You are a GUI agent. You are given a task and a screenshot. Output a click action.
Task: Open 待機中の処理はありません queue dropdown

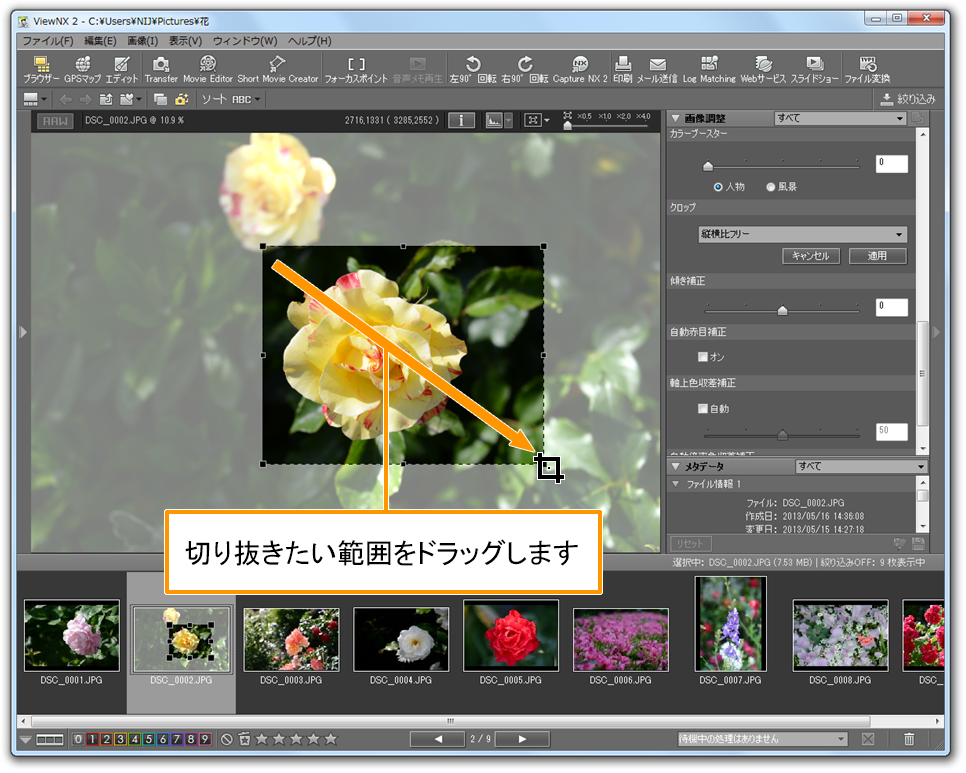point(762,739)
